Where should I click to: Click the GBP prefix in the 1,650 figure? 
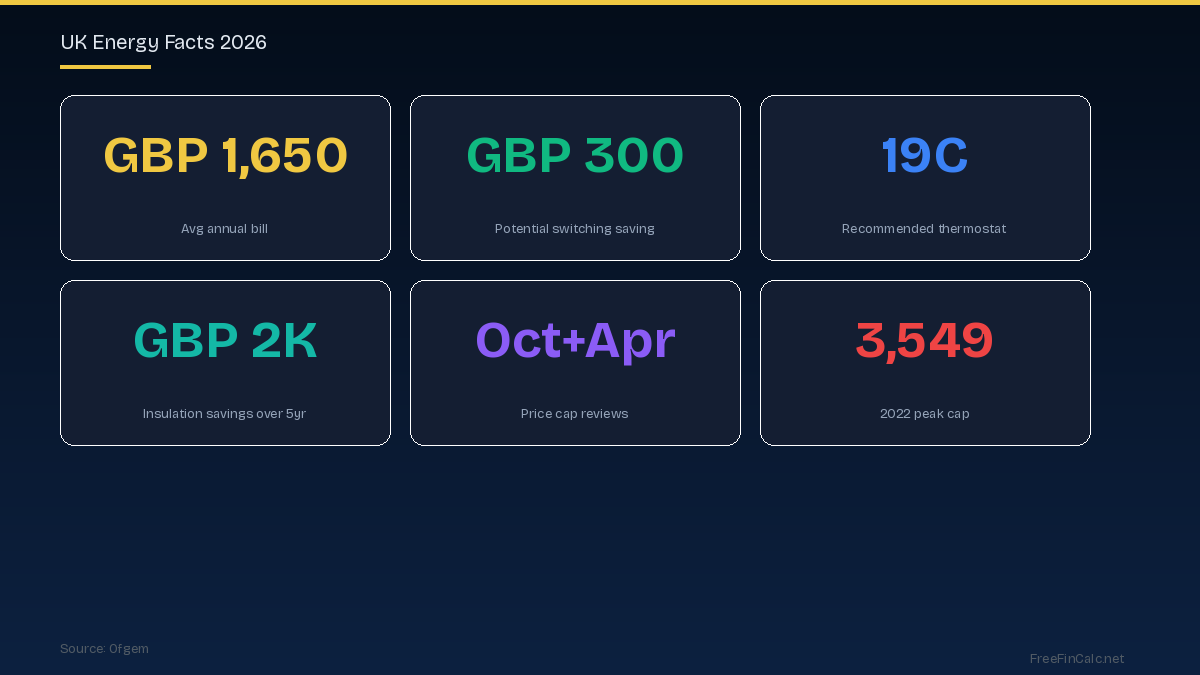156,156
